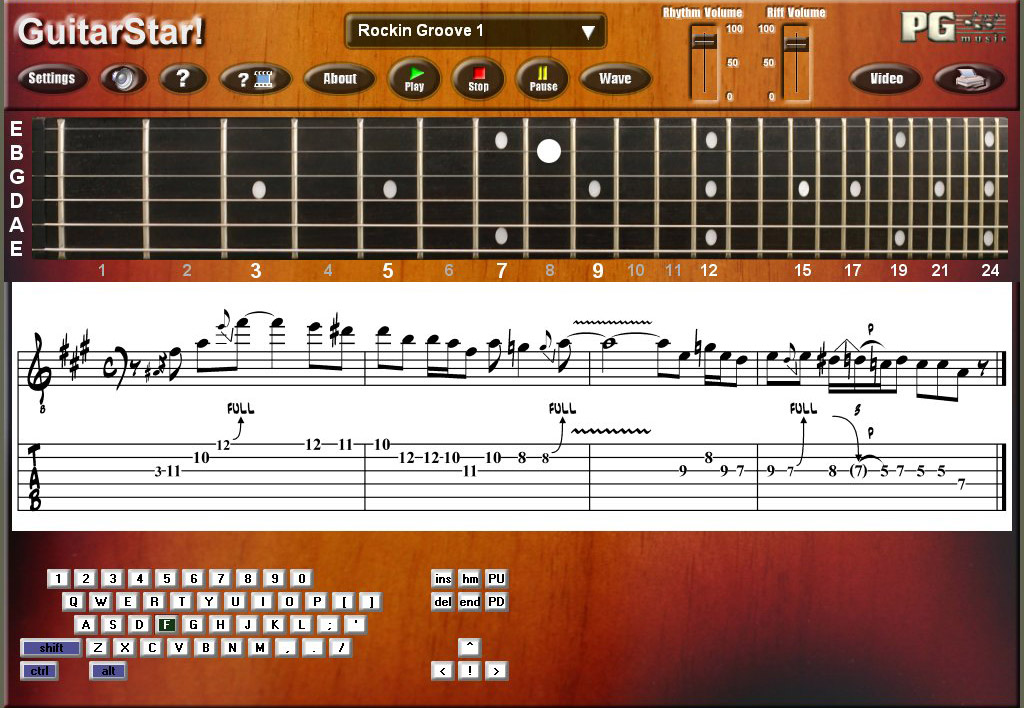1024x708 pixels.
Task: Click the Video button
Action: pos(886,78)
